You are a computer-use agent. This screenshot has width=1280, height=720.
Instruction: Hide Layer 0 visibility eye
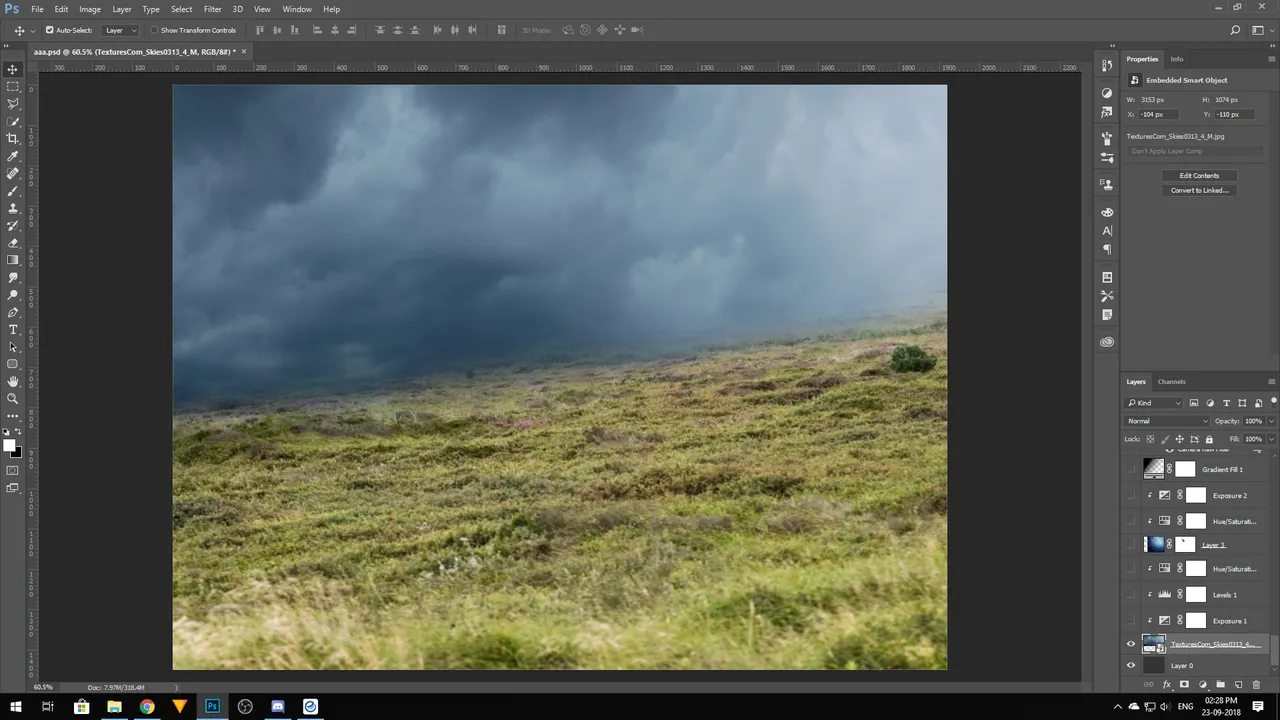pyautogui.click(x=1131, y=665)
